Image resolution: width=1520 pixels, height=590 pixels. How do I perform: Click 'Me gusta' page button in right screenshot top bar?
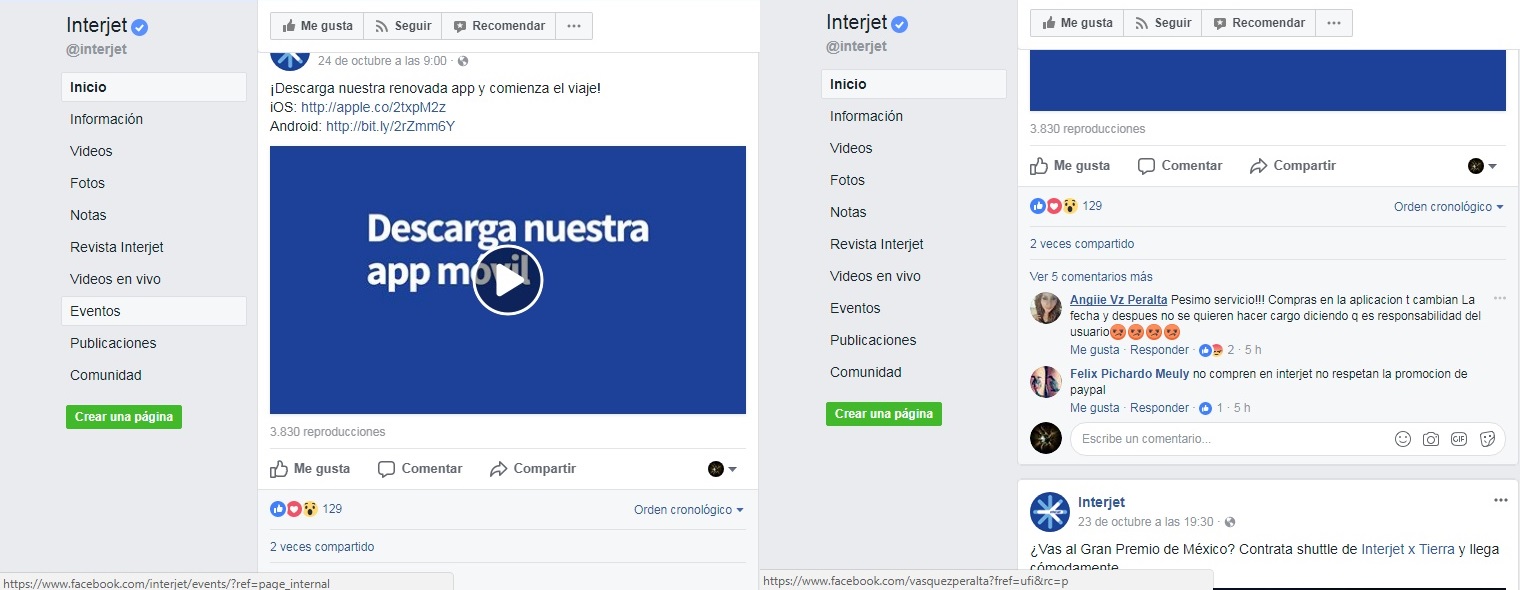click(1077, 23)
